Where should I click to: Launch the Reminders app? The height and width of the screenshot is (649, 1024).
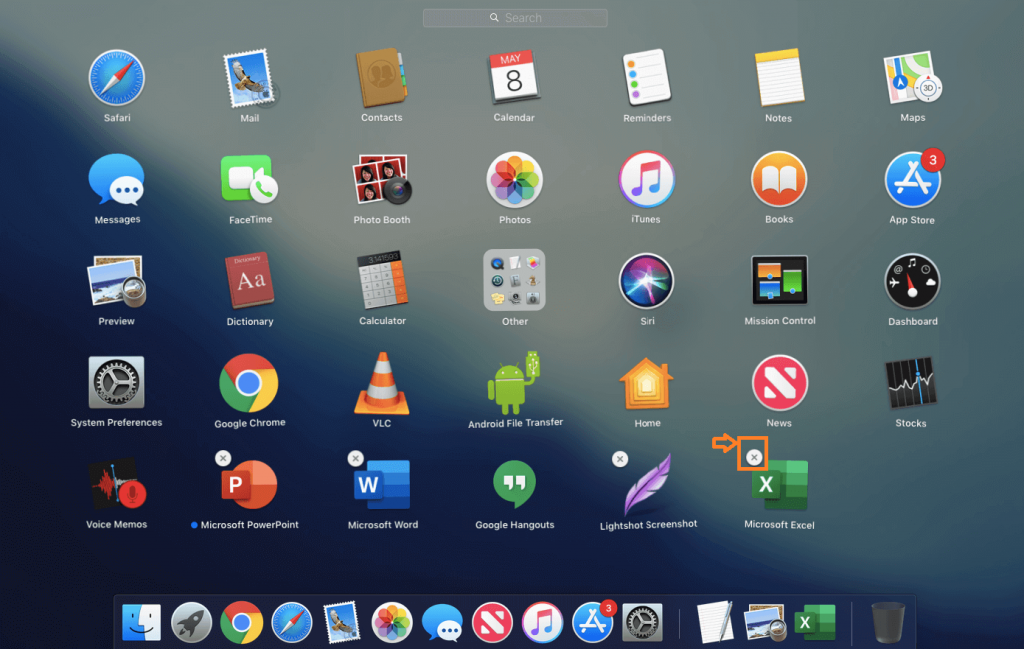[647, 78]
